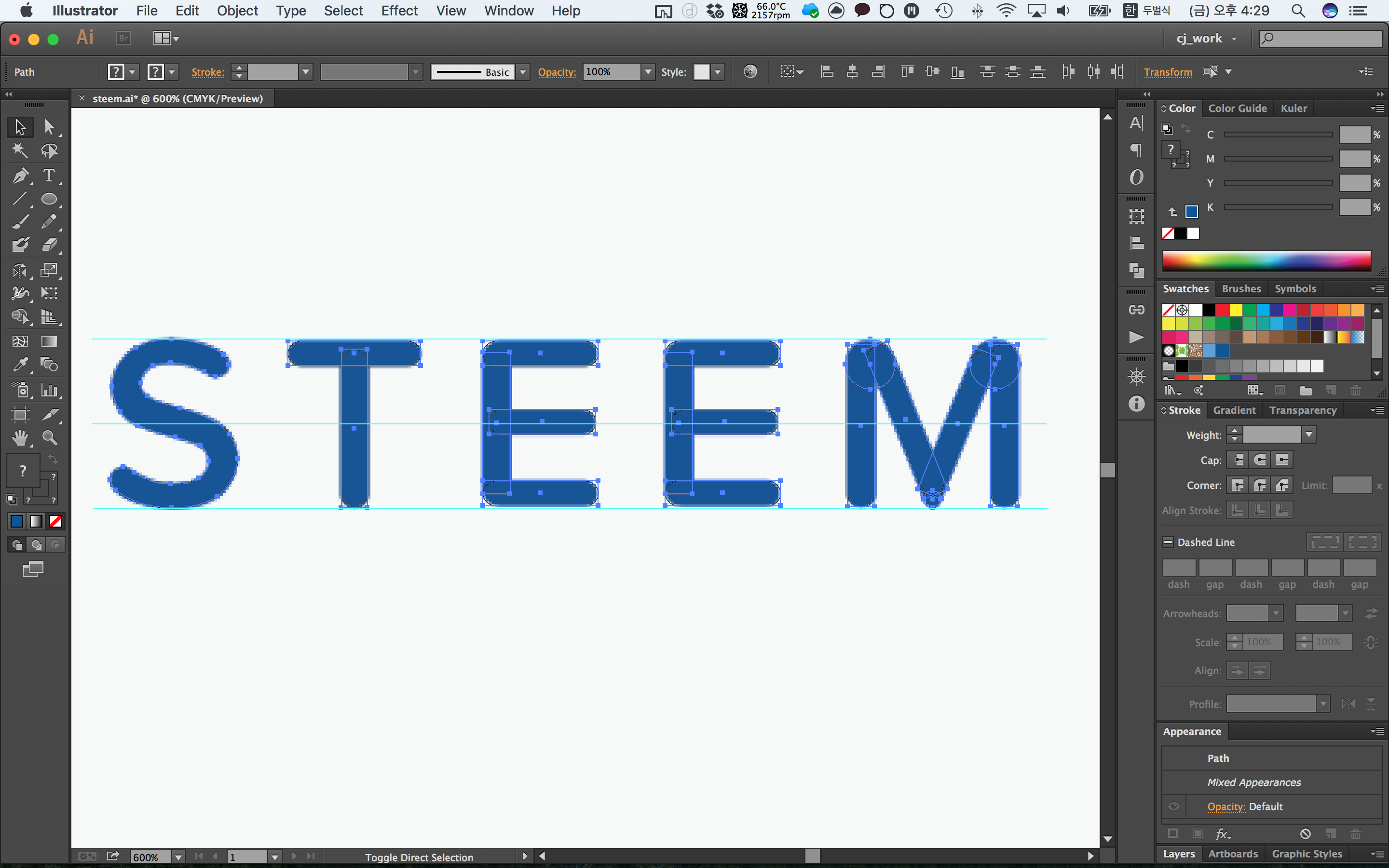Select the Scale tool
The height and width of the screenshot is (868, 1389).
coord(49,270)
